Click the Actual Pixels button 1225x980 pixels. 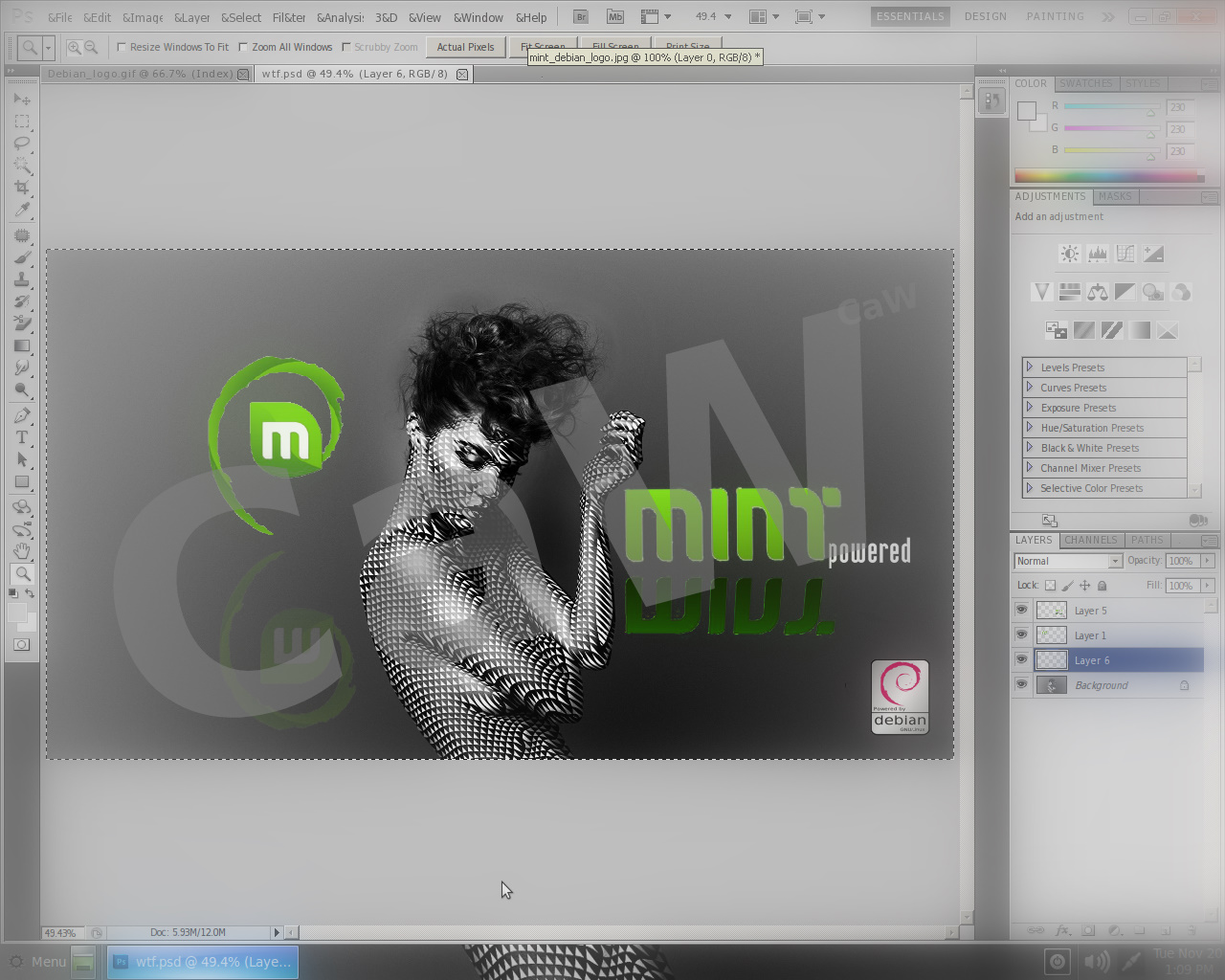tap(465, 47)
